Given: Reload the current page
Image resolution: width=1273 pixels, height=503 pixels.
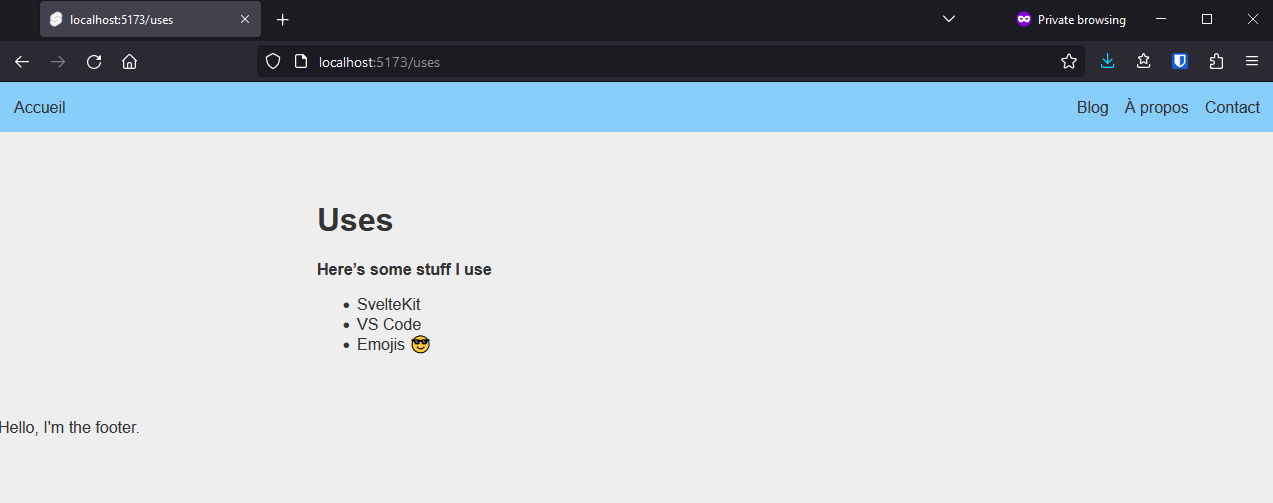Looking at the screenshot, I should [x=94, y=62].
